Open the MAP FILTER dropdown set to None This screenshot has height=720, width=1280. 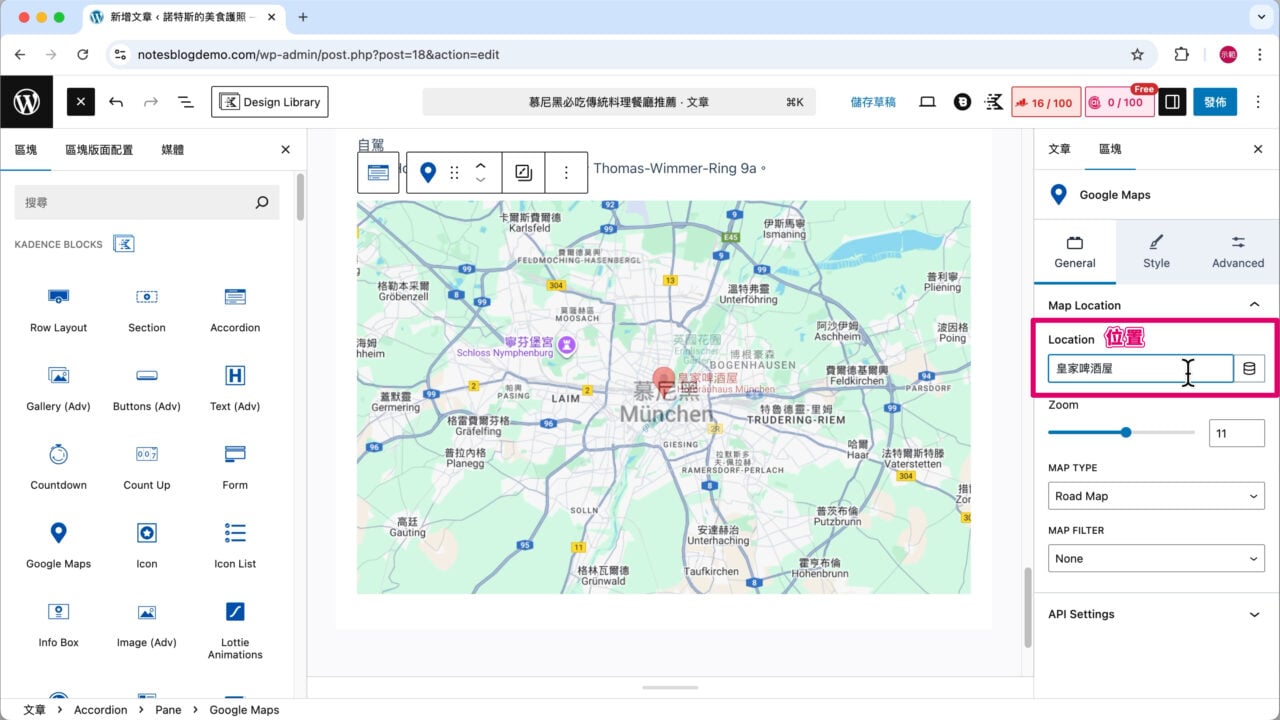coord(1155,558)
